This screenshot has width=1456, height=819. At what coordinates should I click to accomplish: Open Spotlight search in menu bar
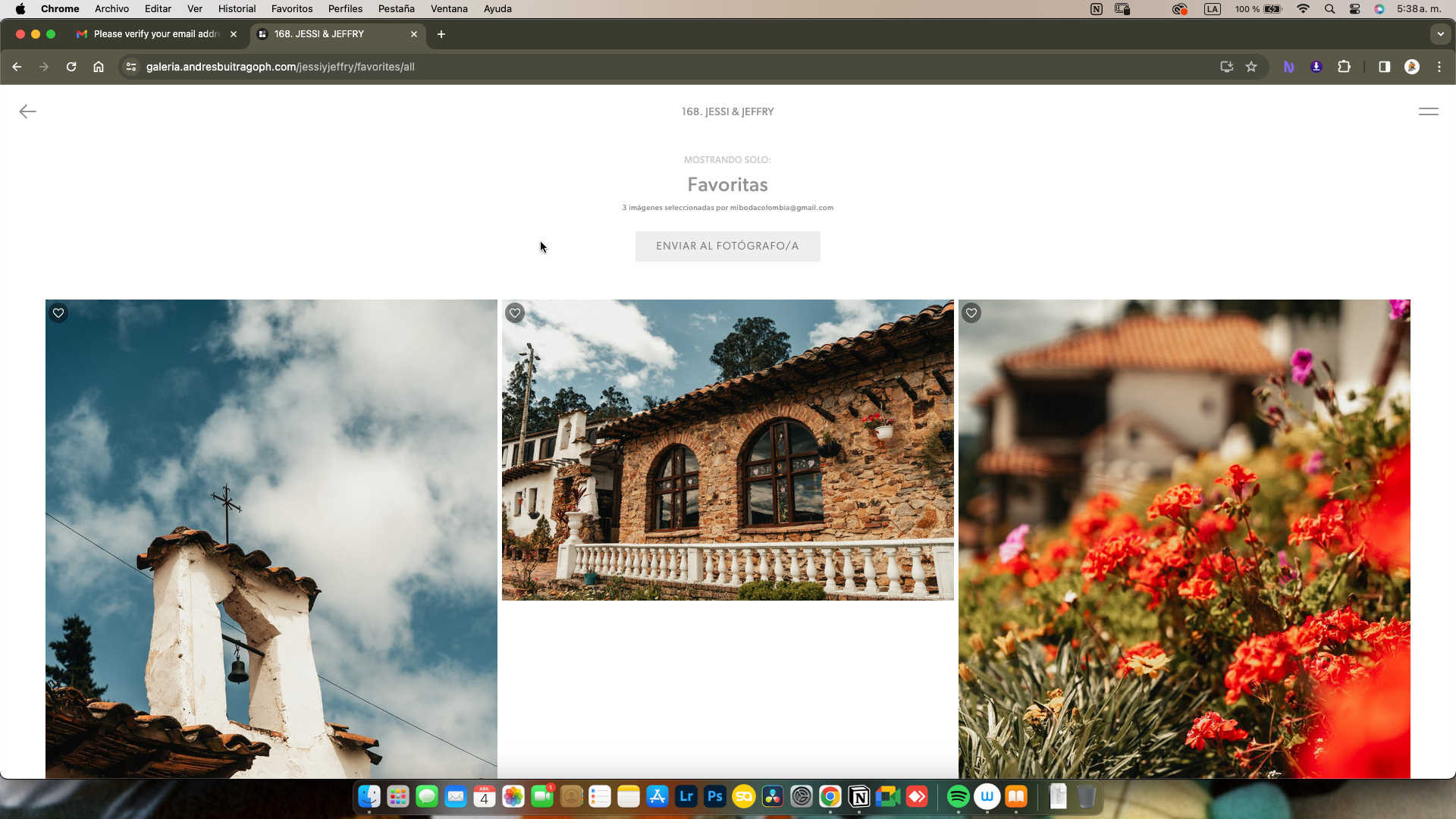1329,9
